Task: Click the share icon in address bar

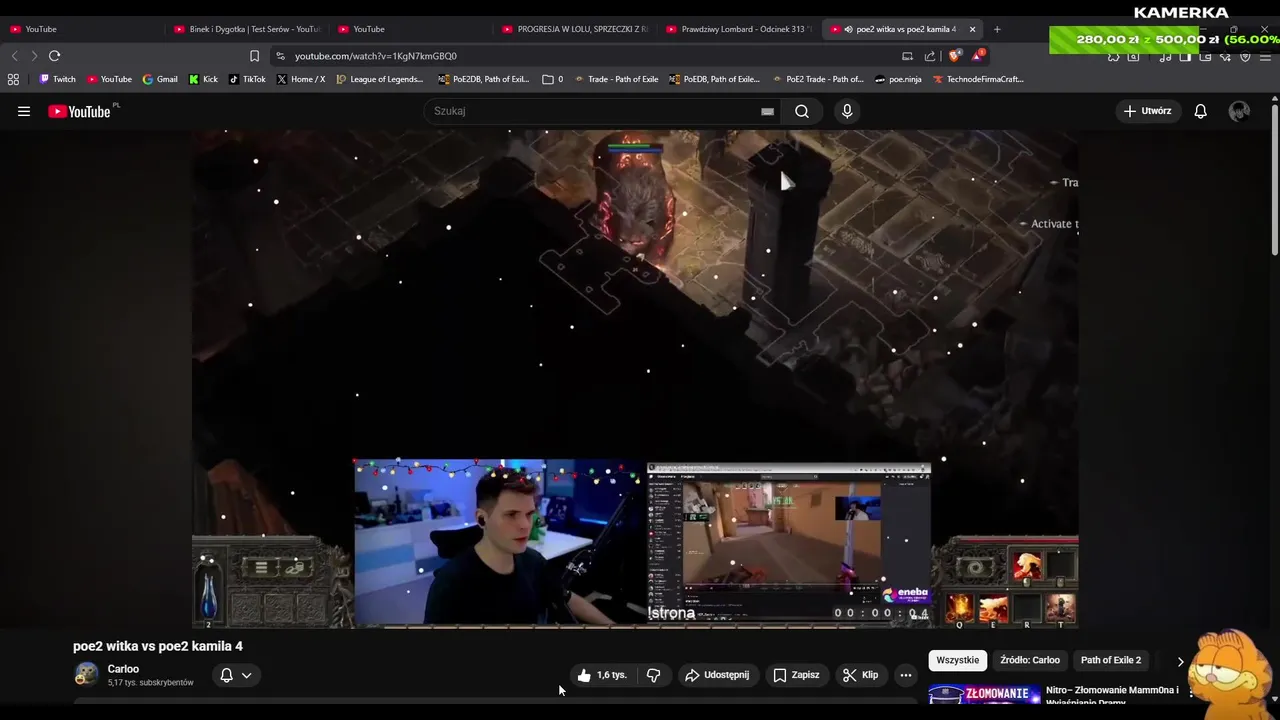Action: 930,56
